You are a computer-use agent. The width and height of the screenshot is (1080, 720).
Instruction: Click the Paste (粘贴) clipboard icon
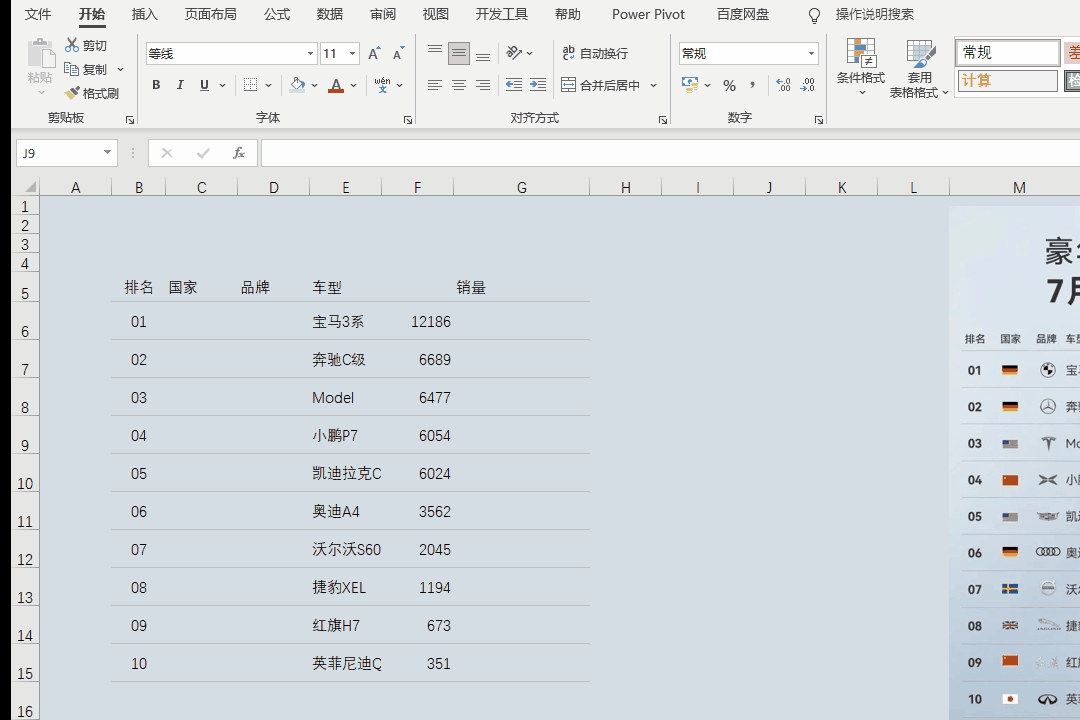tap(41, 54)
